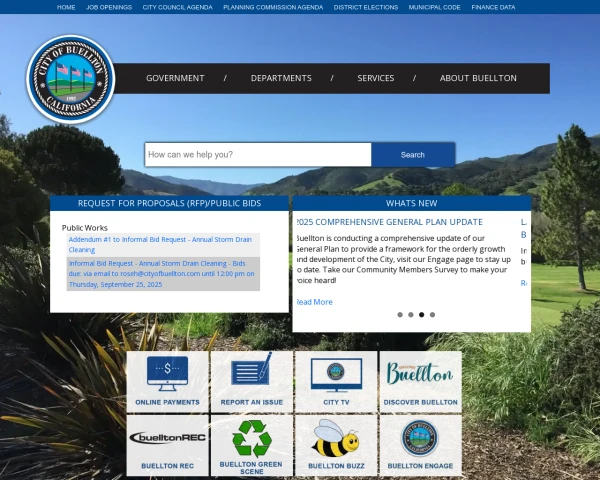This screenshot has width=600, height=480.
Task: Open the Buellton Rec tile
Action: (168, 446)
